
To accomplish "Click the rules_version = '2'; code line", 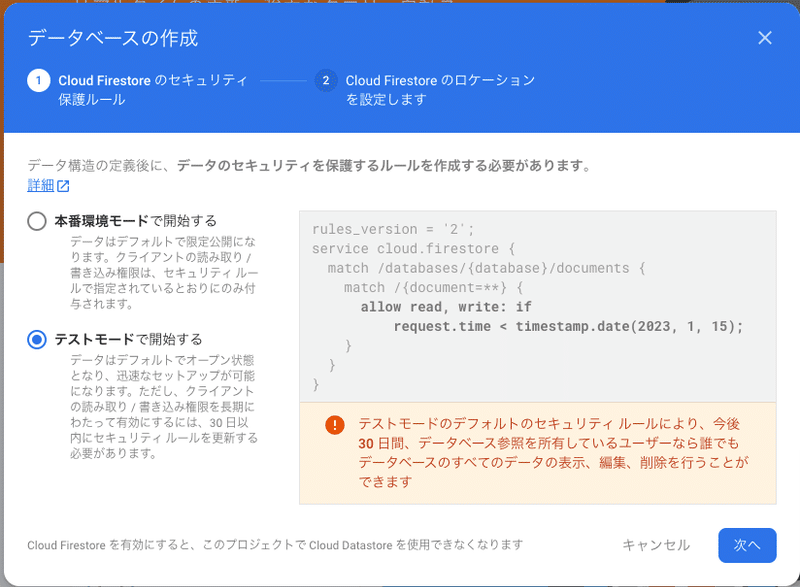I will pos(393,229).
